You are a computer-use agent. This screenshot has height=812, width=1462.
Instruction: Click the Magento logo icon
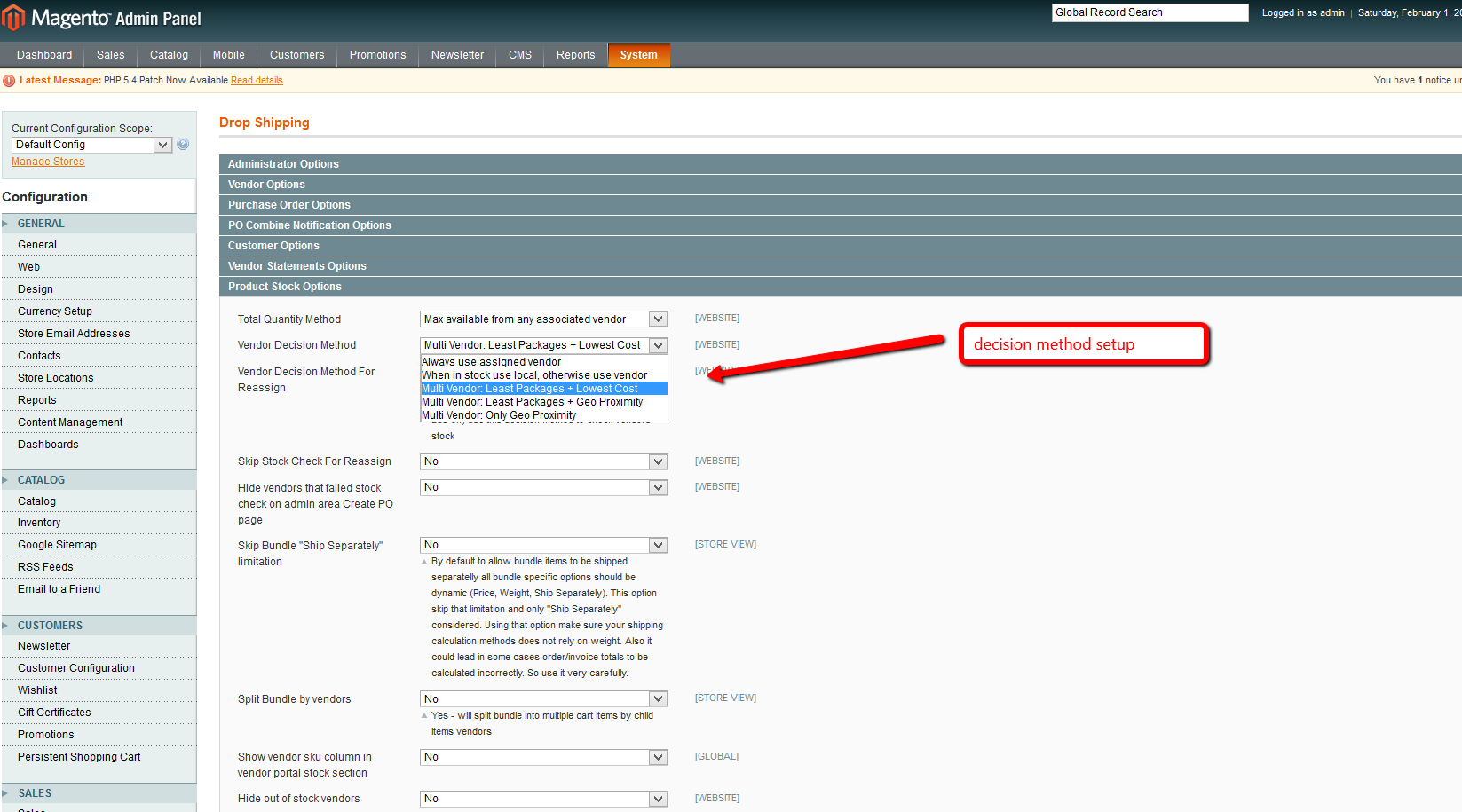(13, 18)
